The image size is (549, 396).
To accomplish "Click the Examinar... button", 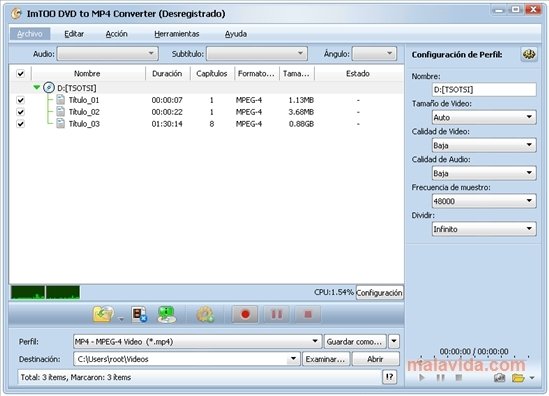I will (326, 359).
